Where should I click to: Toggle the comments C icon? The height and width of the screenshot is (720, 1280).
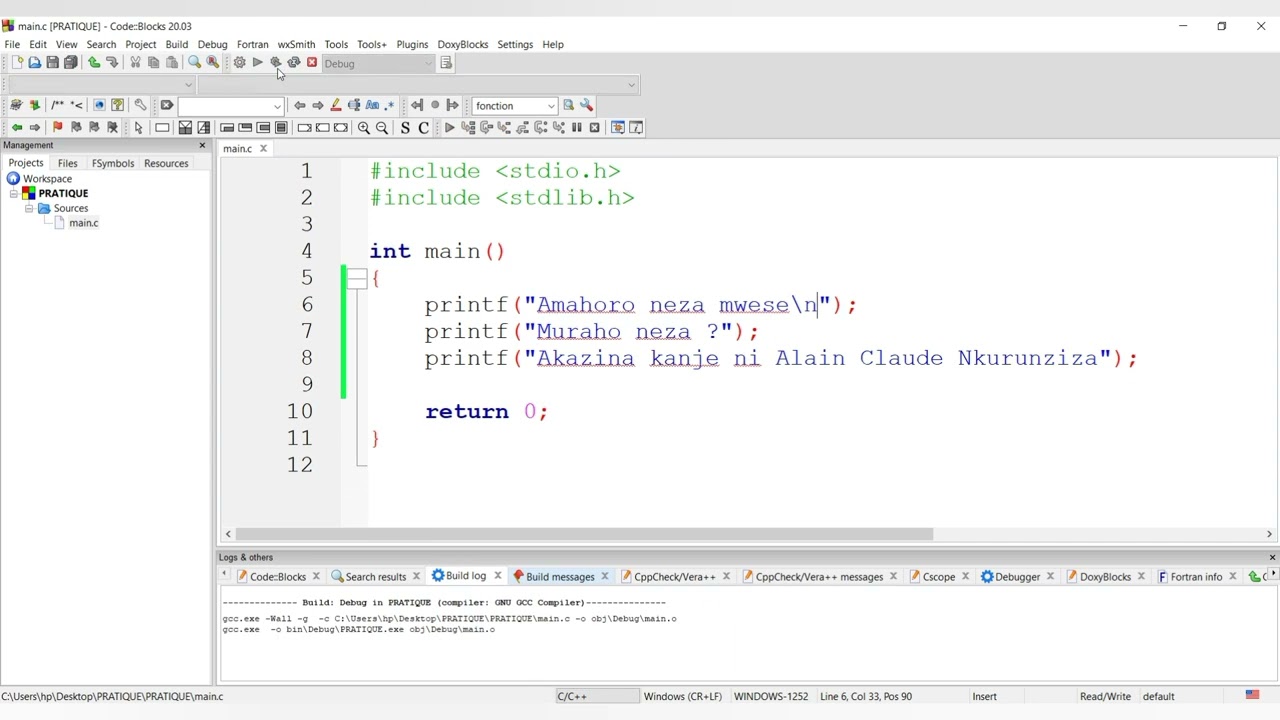[423, 127]
